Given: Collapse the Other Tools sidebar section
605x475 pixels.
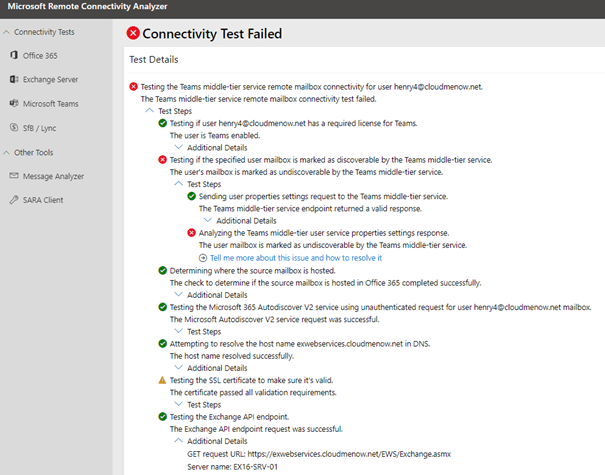Looking at the screenshot, I should click(x=6, y=152).
